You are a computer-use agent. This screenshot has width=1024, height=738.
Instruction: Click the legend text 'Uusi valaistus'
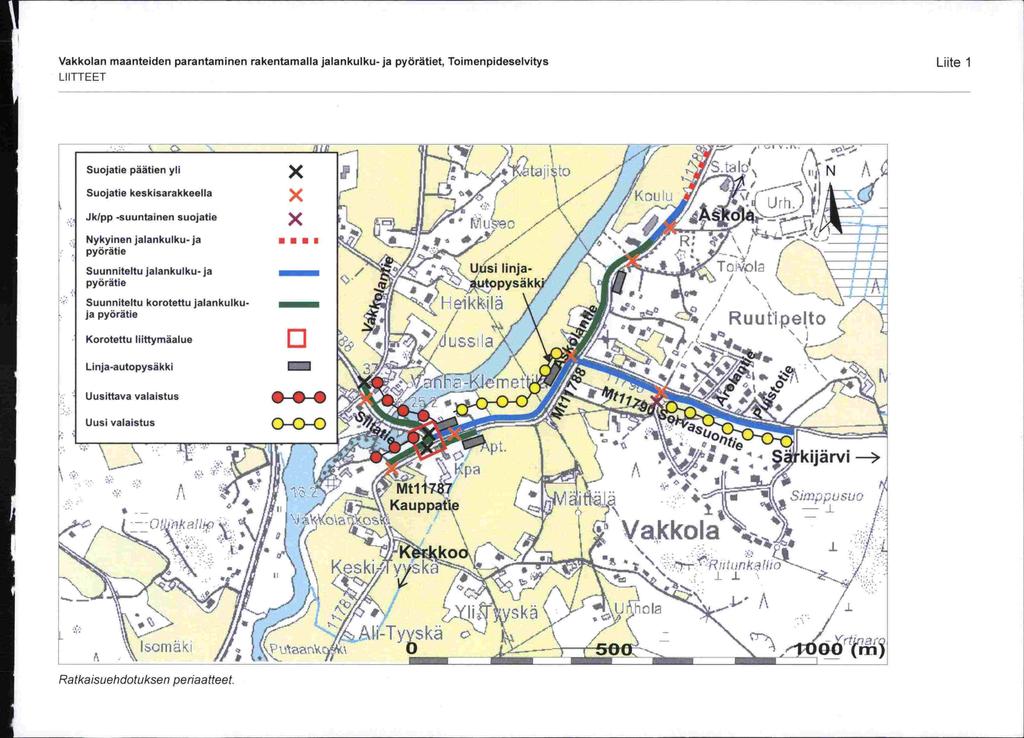120,423
